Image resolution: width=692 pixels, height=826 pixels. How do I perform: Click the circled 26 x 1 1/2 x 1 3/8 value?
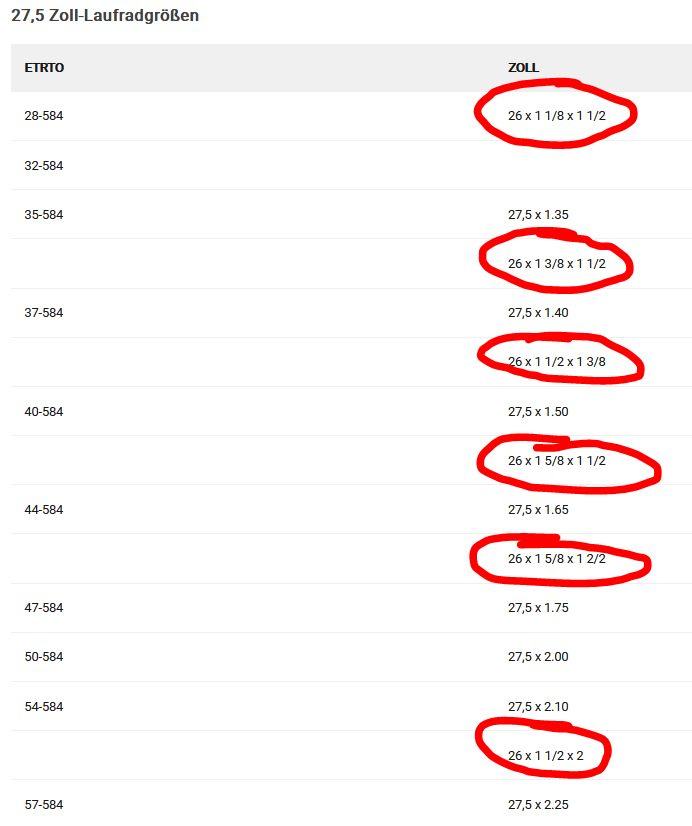pyautogui.click(x=556, y=362)
